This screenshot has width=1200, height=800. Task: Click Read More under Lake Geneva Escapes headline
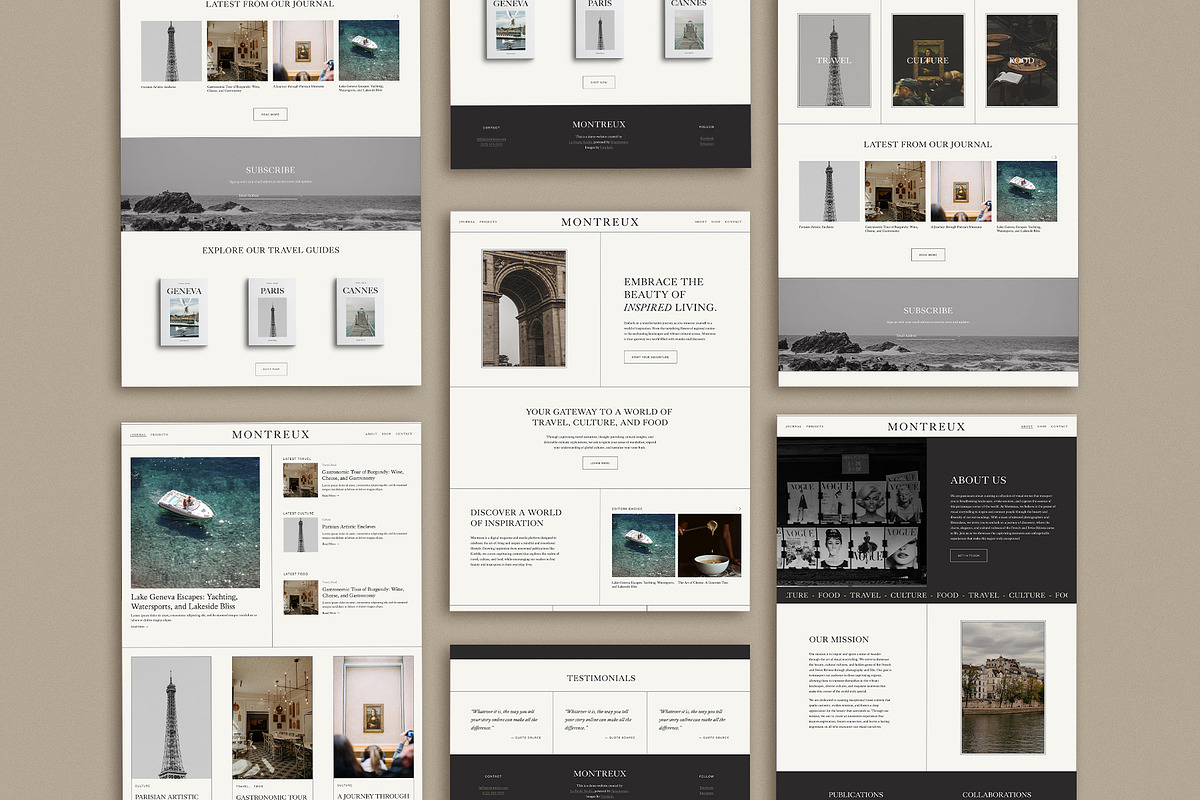pyautogui.click(x=140, y=627)
